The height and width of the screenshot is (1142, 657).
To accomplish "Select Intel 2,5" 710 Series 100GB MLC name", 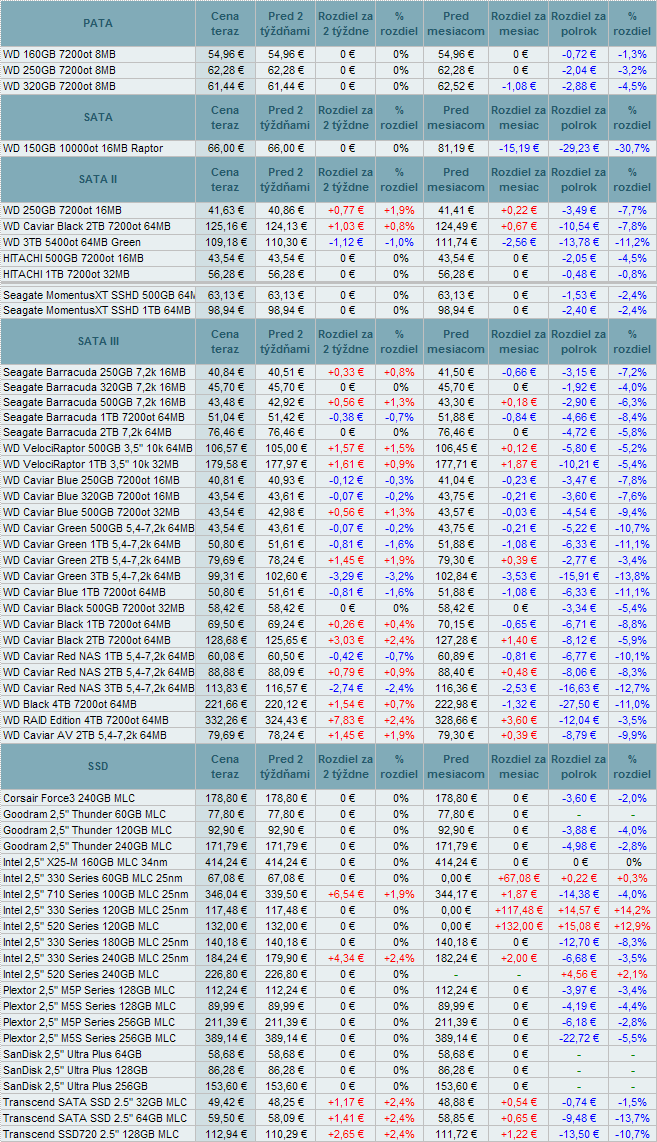I will click(95, 894).
